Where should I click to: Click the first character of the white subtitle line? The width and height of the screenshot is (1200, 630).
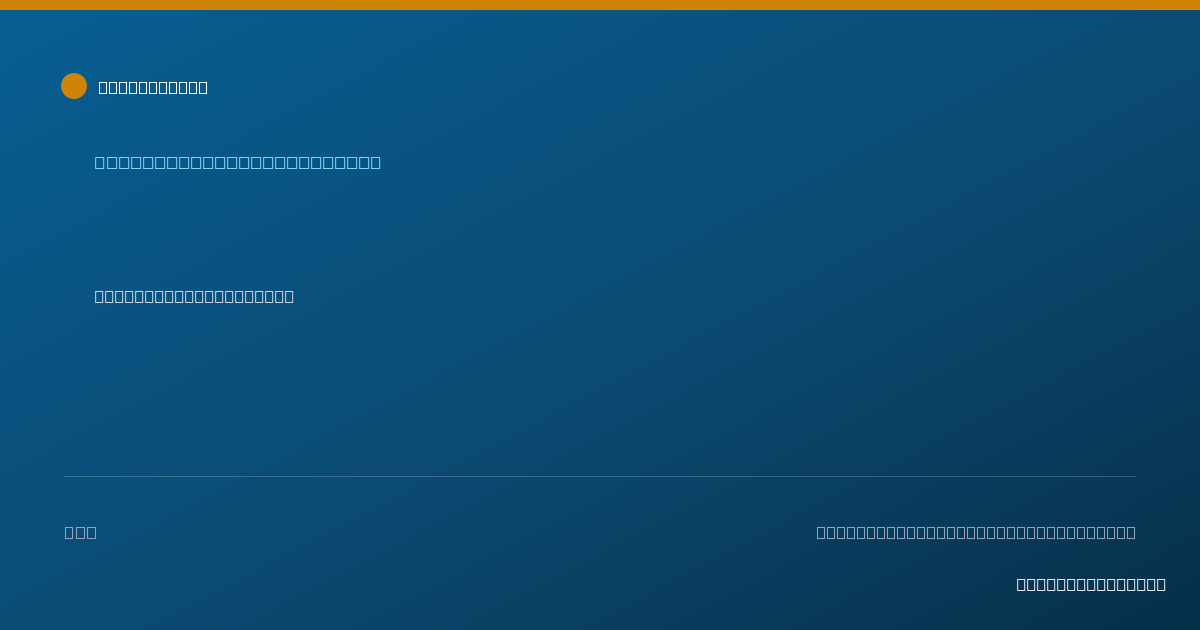click(x=99, y=296)
